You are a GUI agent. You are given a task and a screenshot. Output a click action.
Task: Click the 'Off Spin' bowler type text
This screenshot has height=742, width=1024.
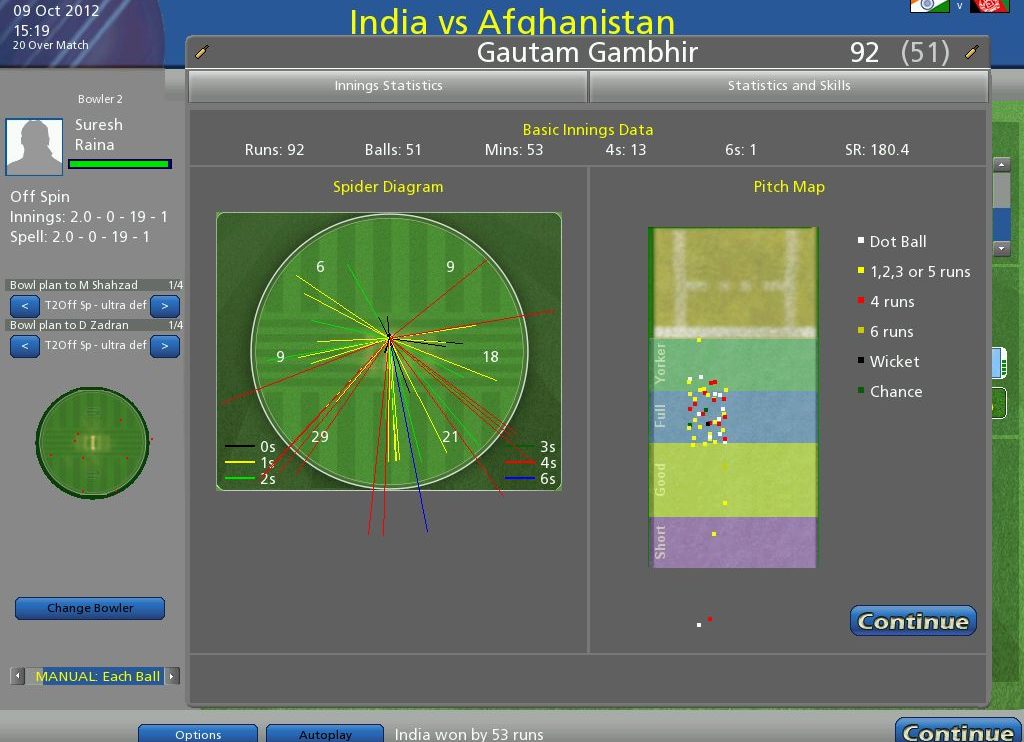pyautogui.click(x=40, y=197)
